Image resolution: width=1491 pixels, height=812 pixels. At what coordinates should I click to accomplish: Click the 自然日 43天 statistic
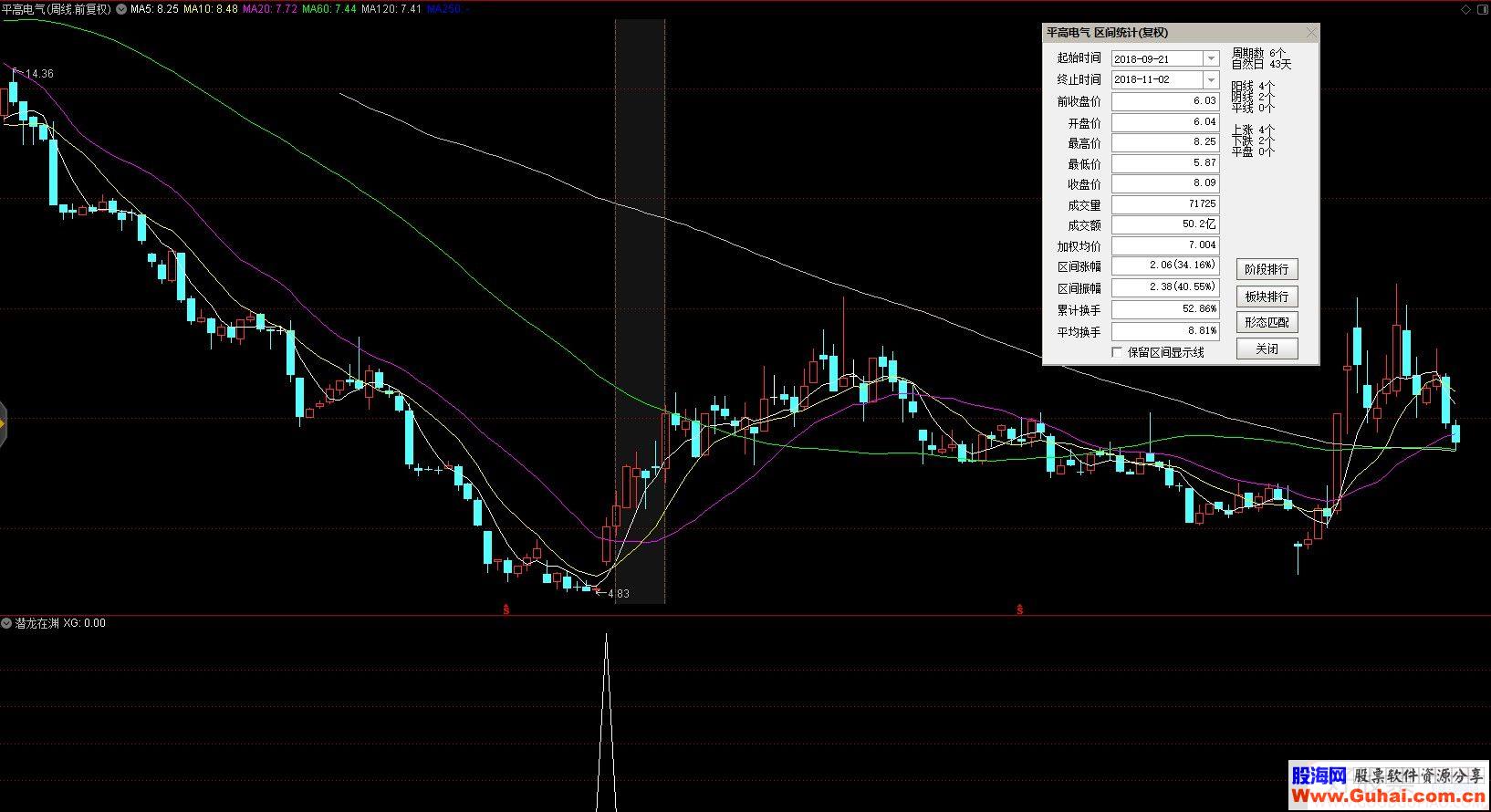click(1261, 65)
